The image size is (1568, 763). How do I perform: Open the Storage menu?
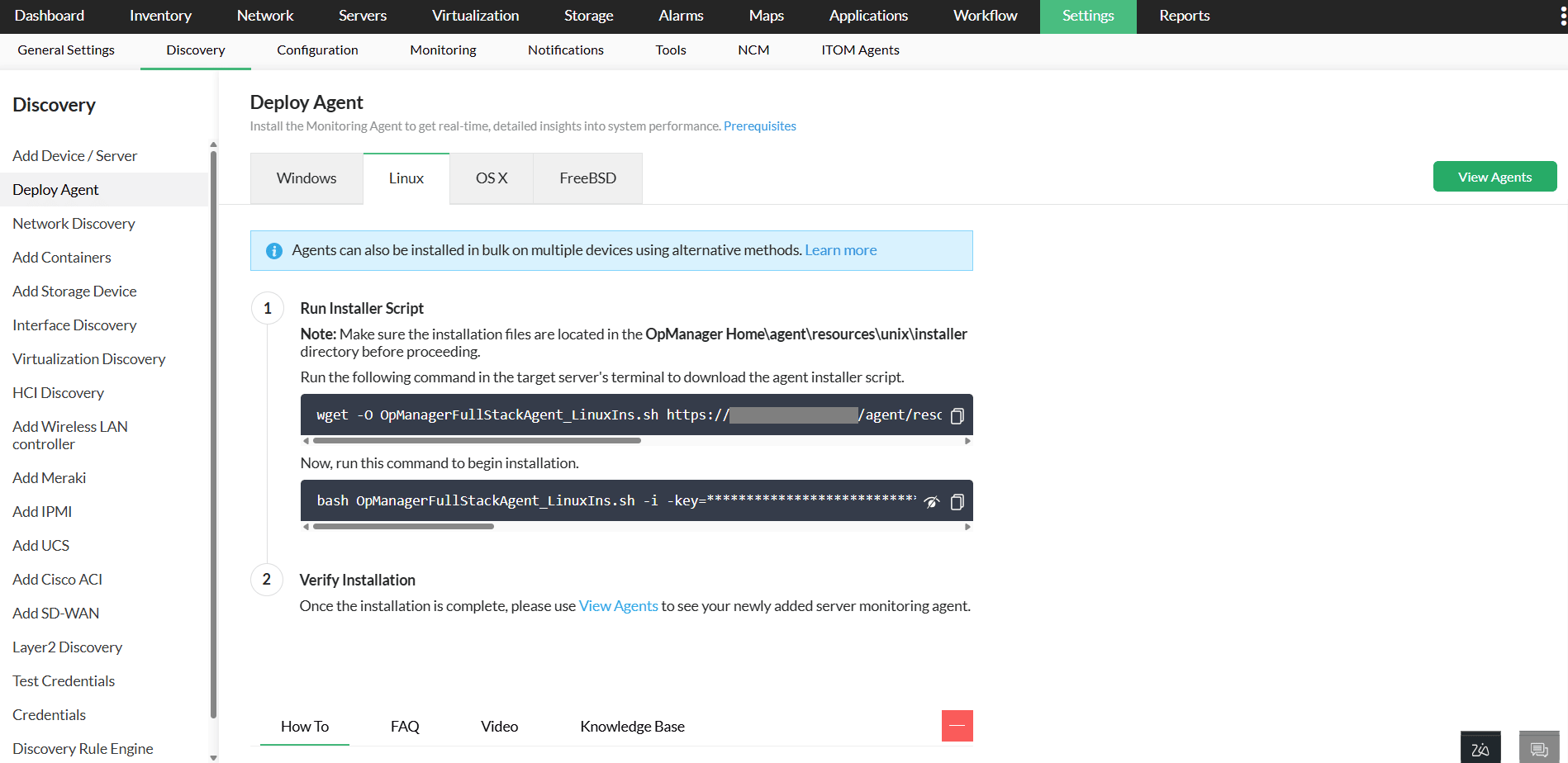(x=589, y=16)
